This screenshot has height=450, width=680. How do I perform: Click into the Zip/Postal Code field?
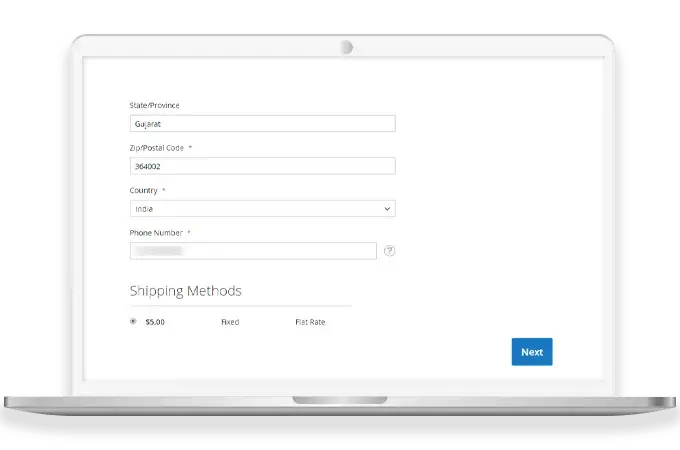[262, 166]
